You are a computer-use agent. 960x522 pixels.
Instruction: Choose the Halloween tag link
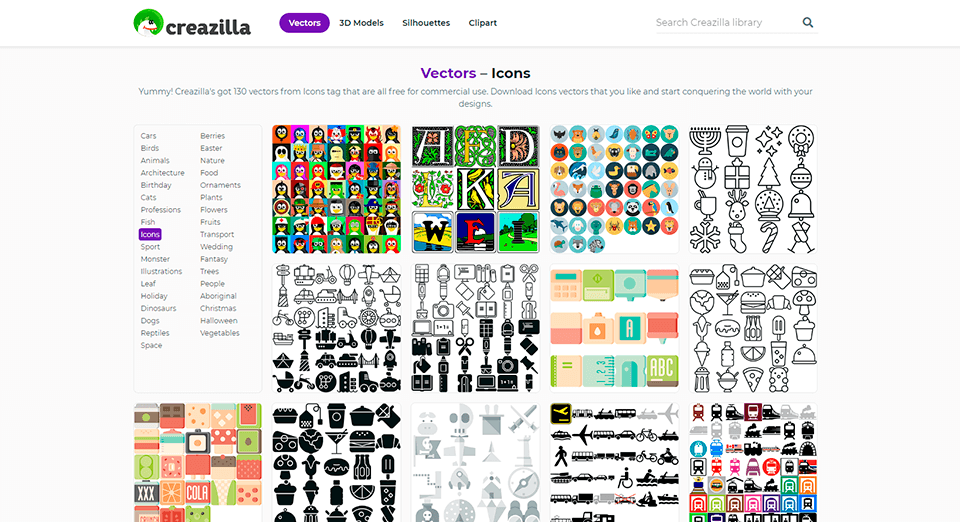coord(219,321)
